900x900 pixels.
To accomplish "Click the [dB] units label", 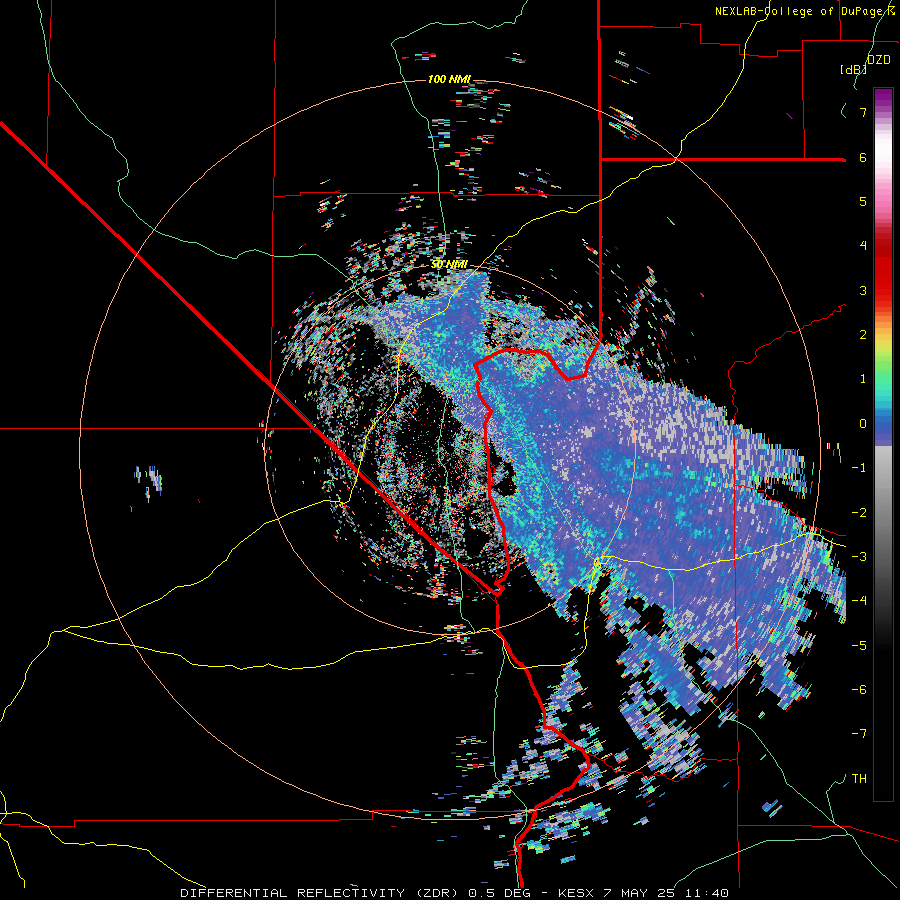I will pos(854,69).
